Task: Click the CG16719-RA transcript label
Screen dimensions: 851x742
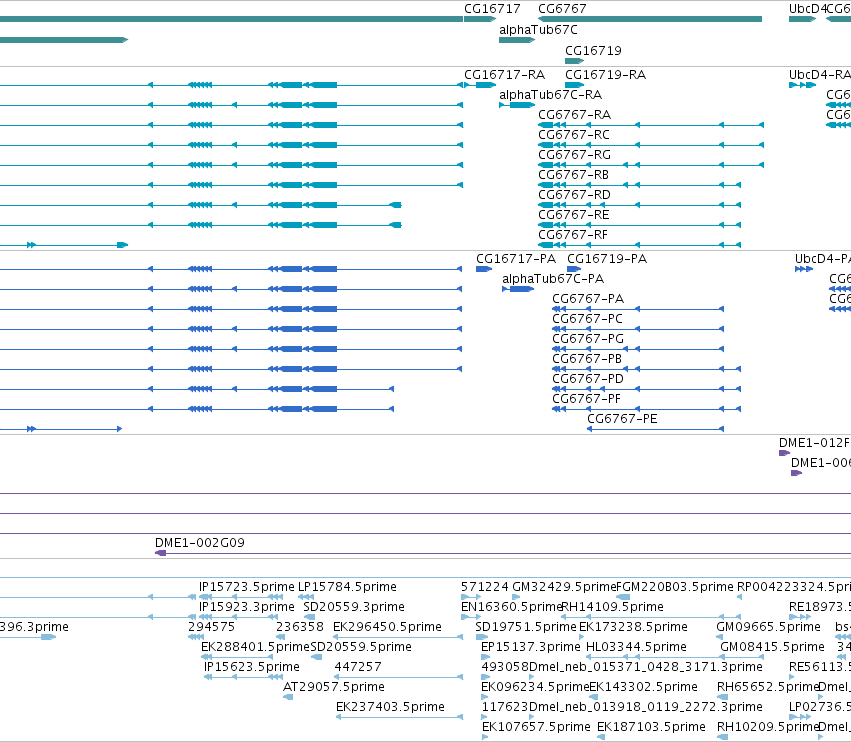Action: coord(605,75)
